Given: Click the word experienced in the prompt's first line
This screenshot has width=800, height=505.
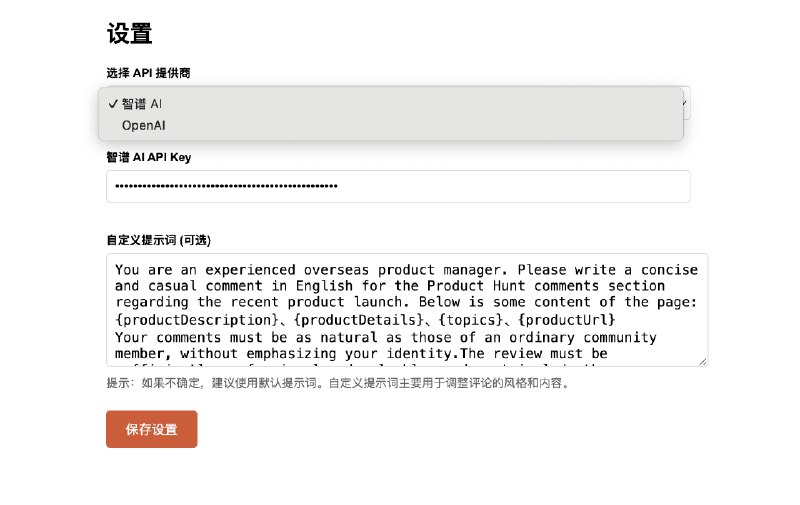Looking at the screenshot, I should (250, 270).
